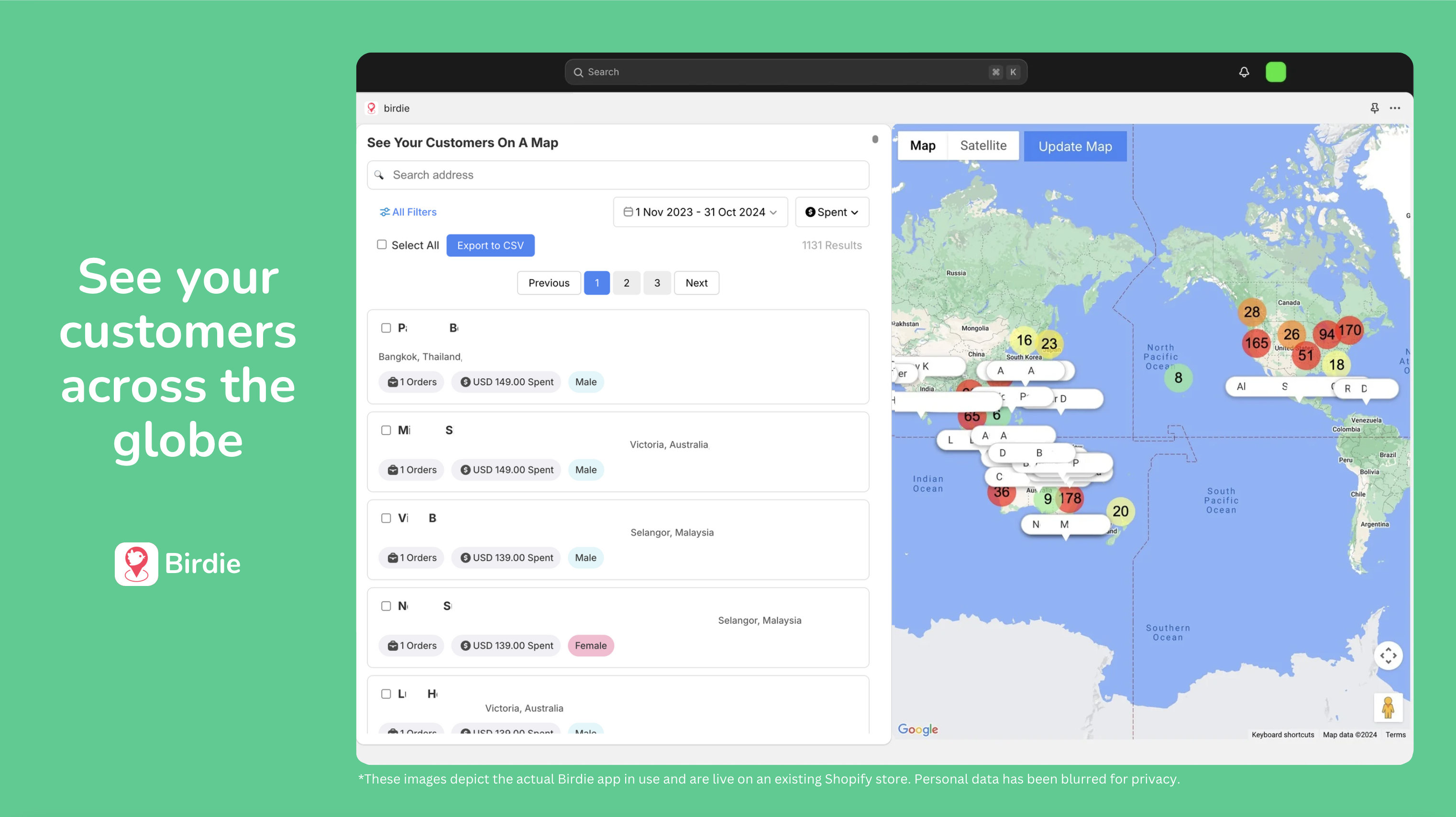Check the last Victoria, Australia customer checkbox
The image size is (1456, 817).
386,694
